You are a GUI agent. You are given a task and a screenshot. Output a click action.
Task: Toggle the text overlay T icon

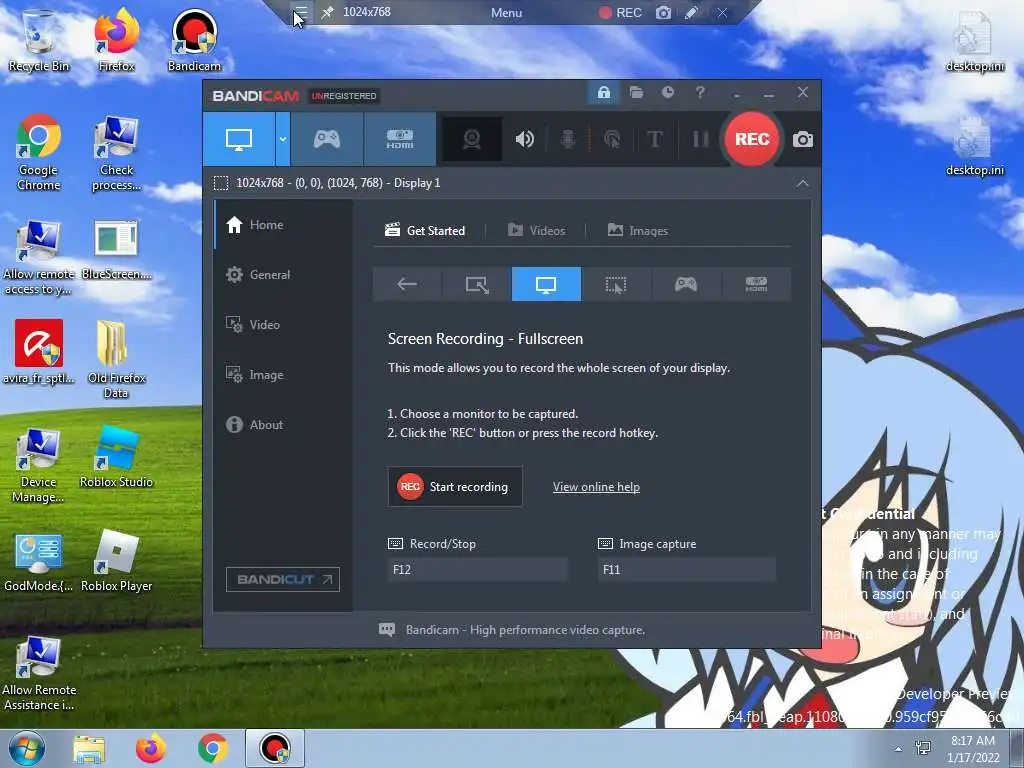[x=654, y=139]
